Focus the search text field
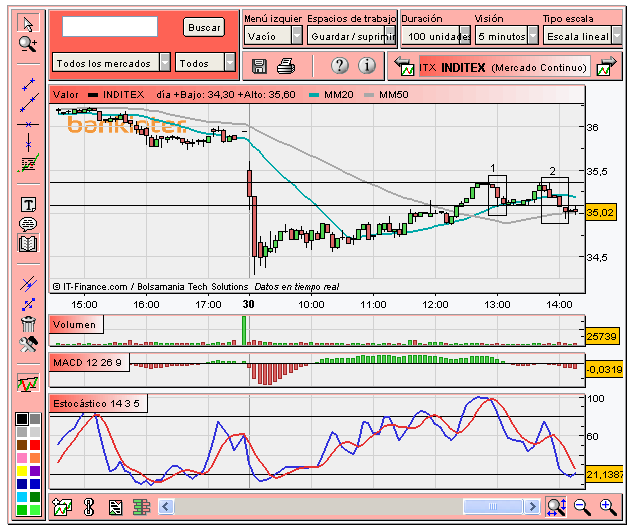Screen dimensions: 630x530 click(110, 27)
